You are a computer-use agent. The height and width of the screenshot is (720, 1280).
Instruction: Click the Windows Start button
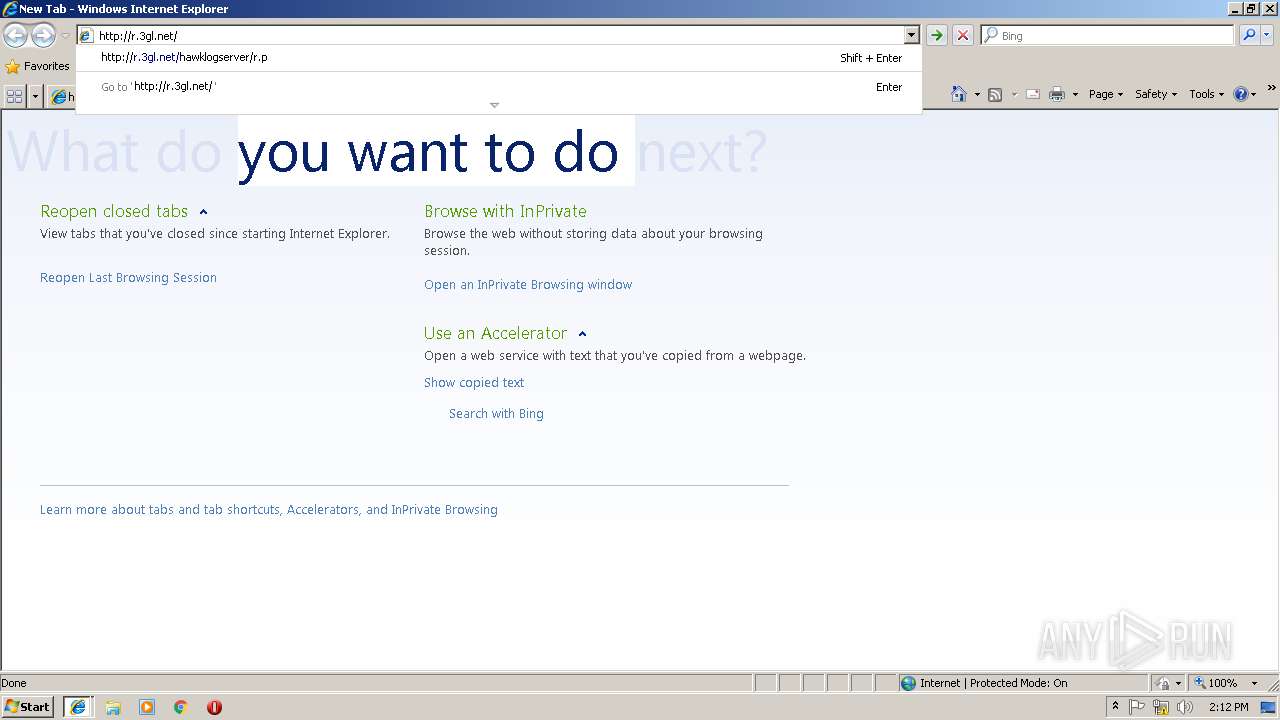pos(28,707)
